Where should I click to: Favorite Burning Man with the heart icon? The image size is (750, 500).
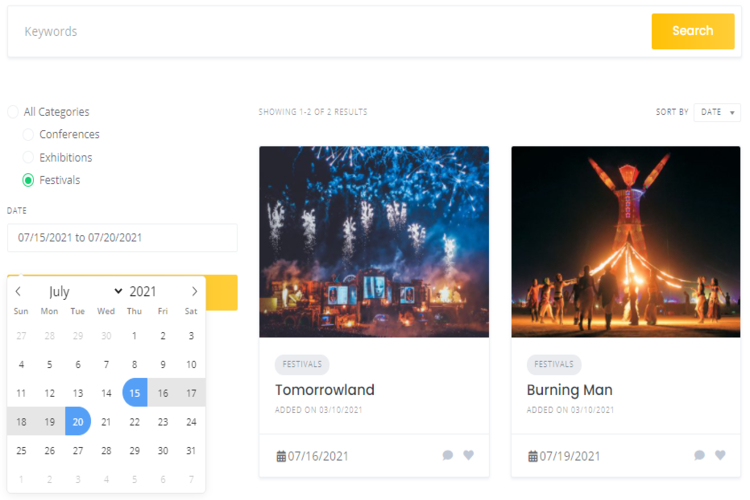(x=720, y=455)
